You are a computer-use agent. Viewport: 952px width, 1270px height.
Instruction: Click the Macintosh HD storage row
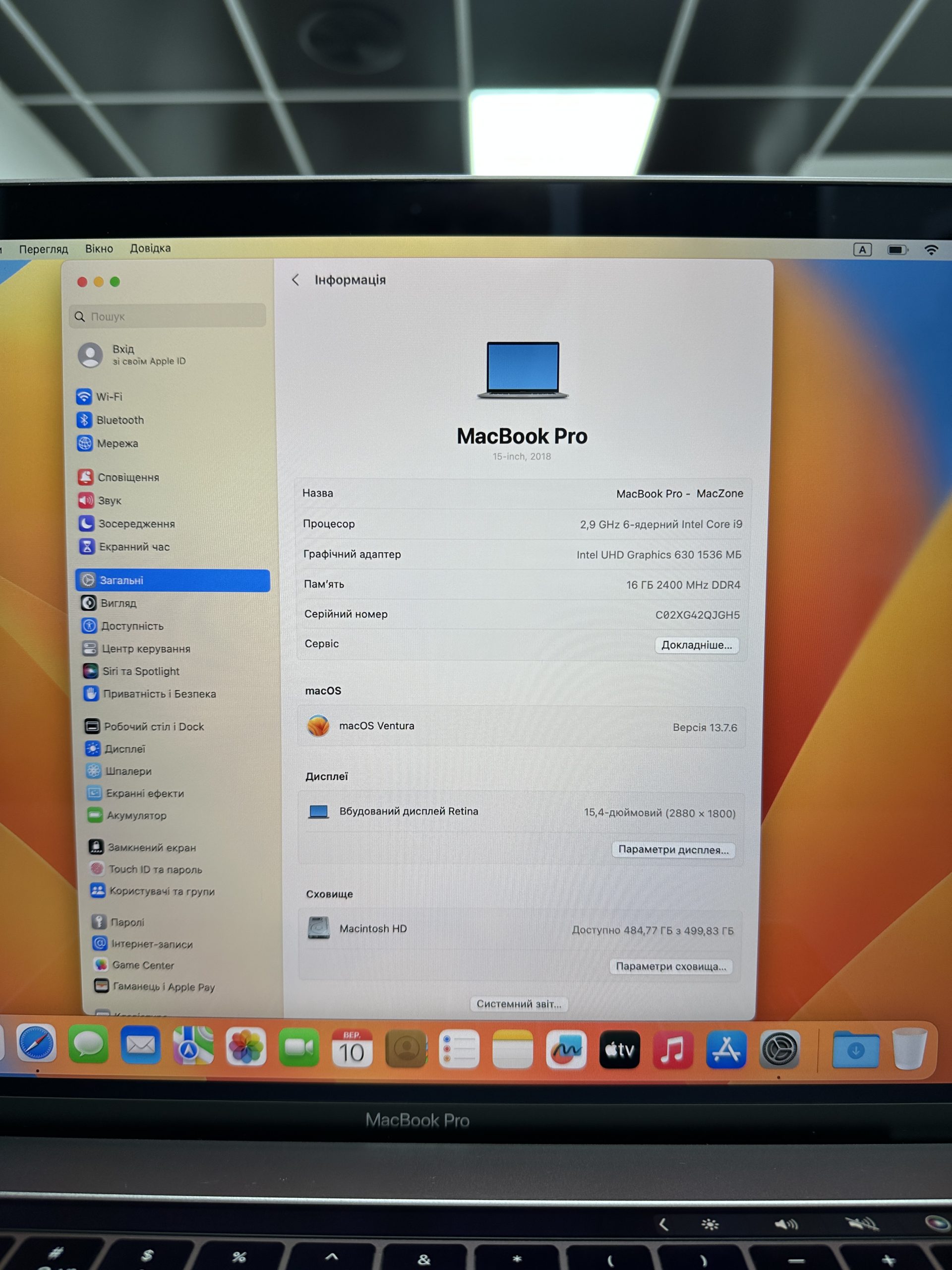[x=521, y=929]
